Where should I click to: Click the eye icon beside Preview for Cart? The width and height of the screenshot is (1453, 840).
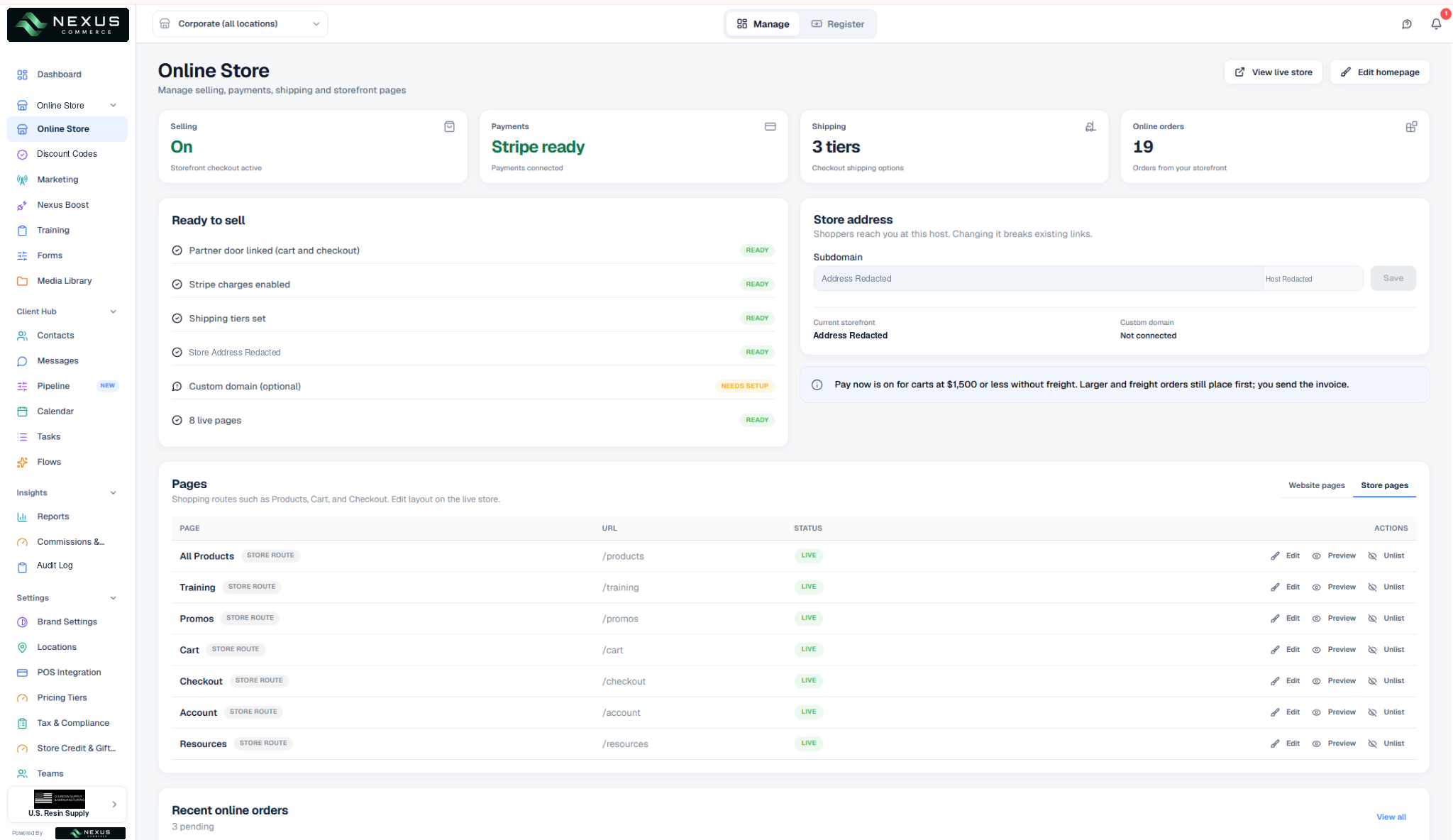pyautogui.click(x=1316, y=650)
